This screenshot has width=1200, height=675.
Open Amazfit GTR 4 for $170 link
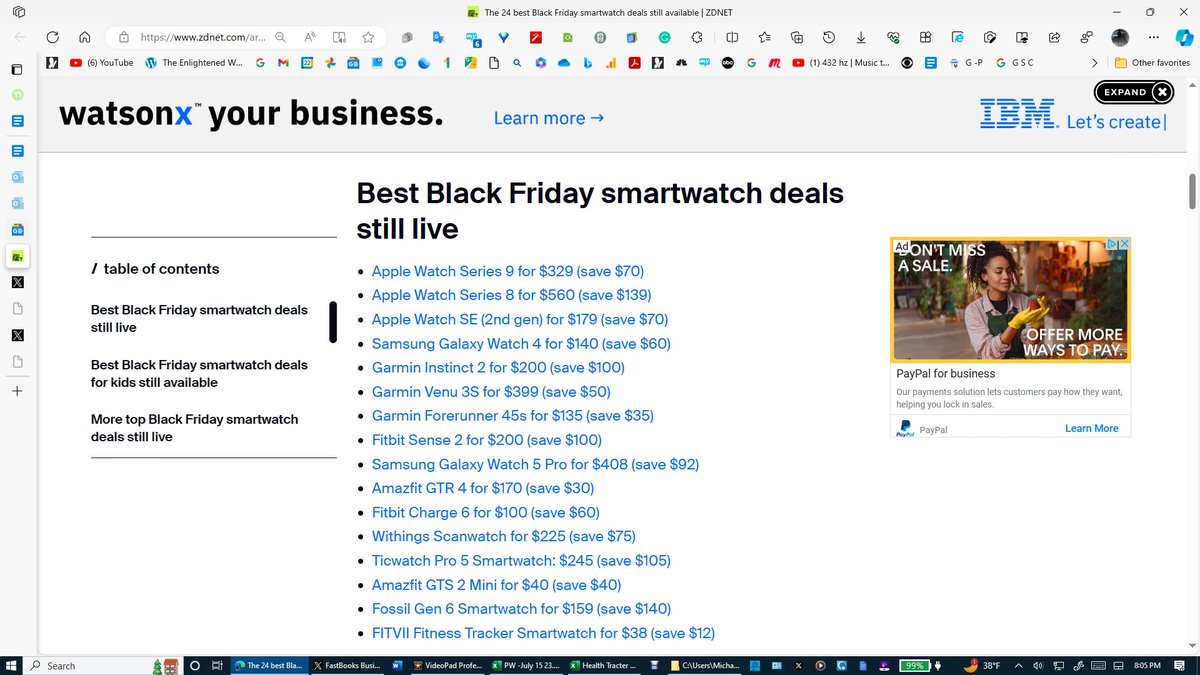[483, 488]
